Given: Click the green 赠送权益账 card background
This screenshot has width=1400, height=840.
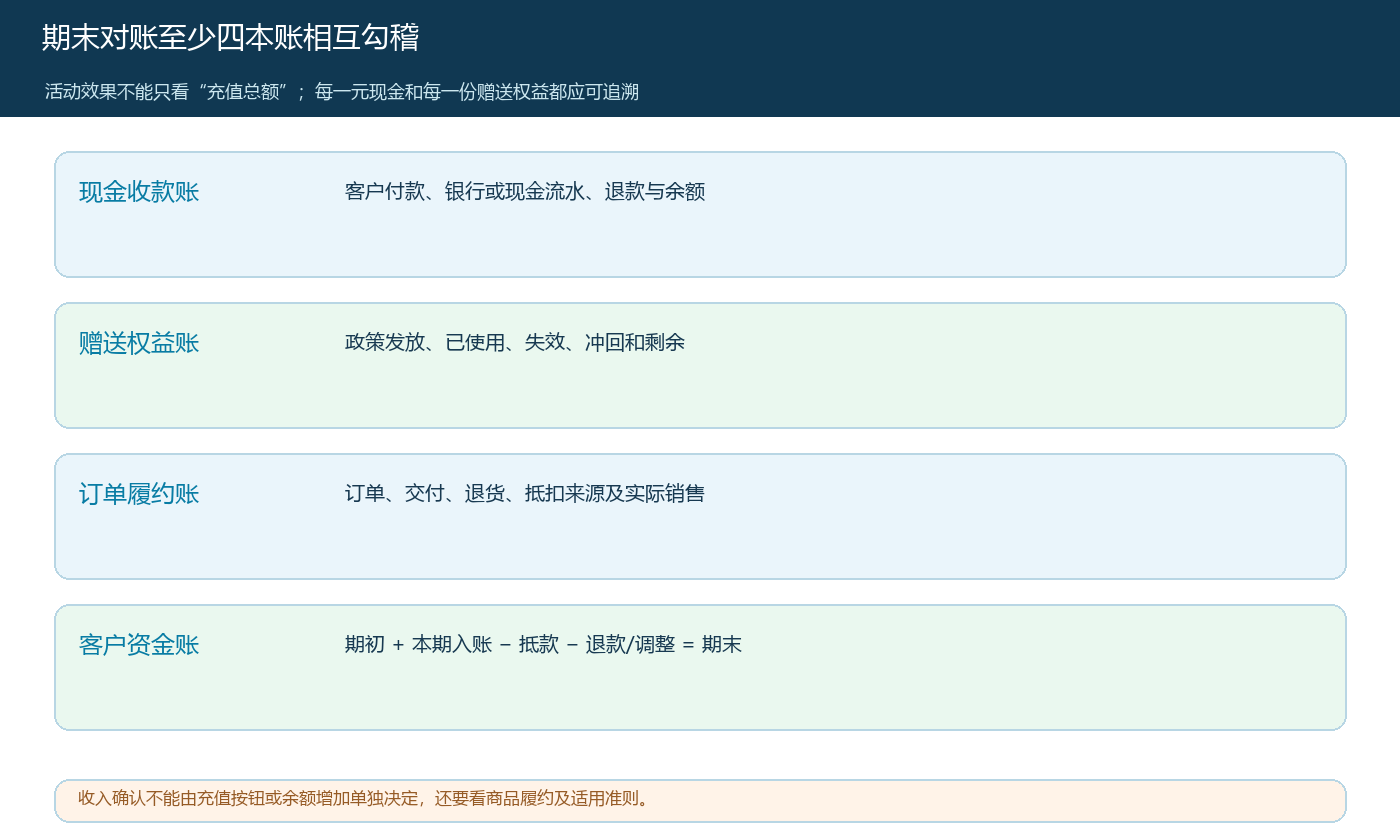Looking at the screenshot, I should 700,365.
